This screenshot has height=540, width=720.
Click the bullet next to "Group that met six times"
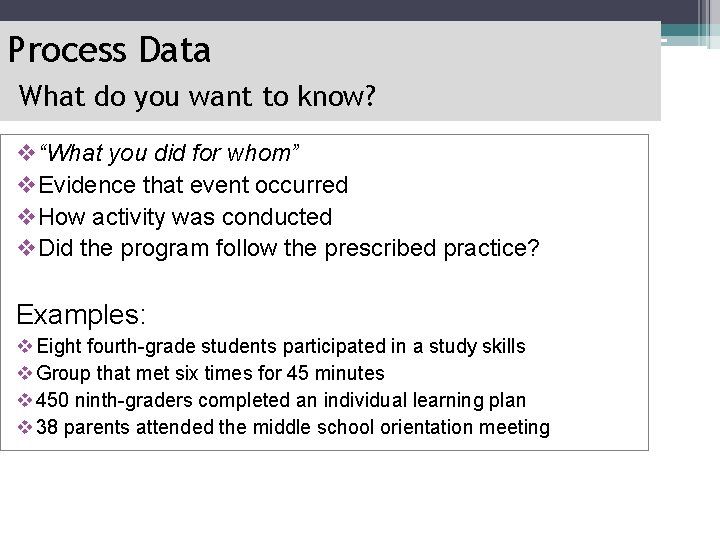click(x=25, y=373)
